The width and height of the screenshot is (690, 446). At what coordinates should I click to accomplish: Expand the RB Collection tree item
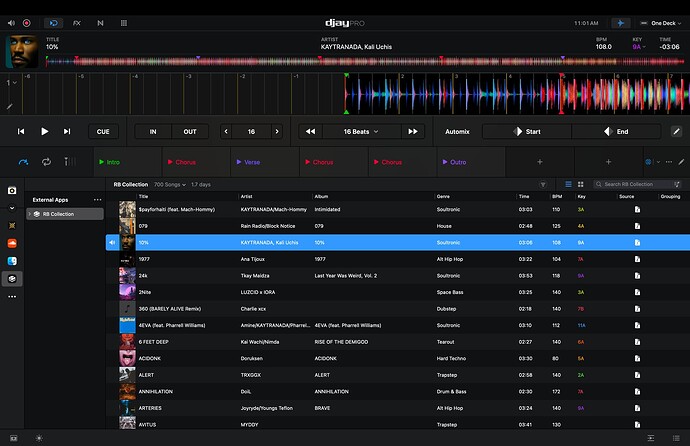point(29,214)
